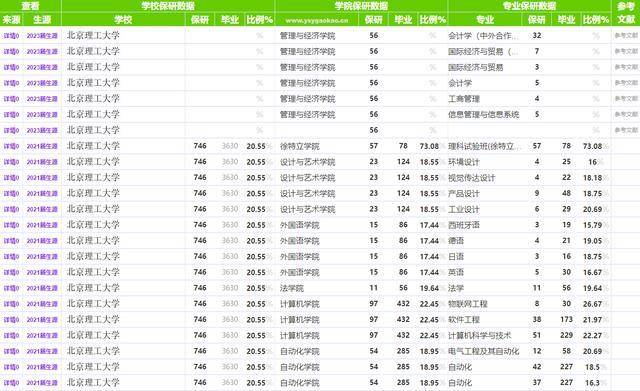
Task: Select the 计算机科学与技术 major cell
Action: click(x=480, y=335)
